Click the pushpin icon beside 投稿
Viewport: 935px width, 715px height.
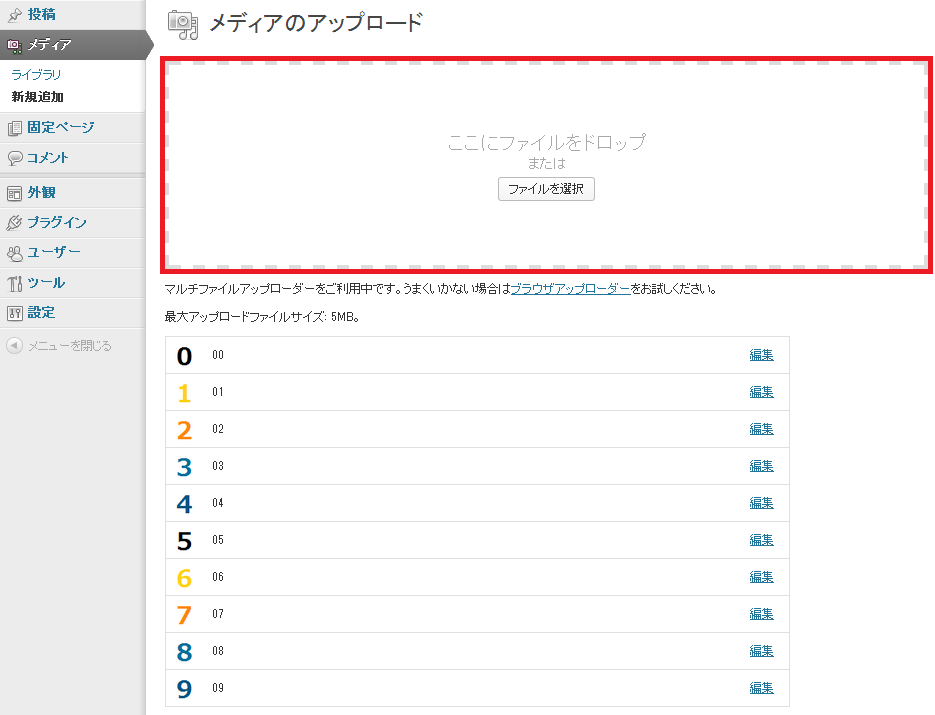click(14, 15)
